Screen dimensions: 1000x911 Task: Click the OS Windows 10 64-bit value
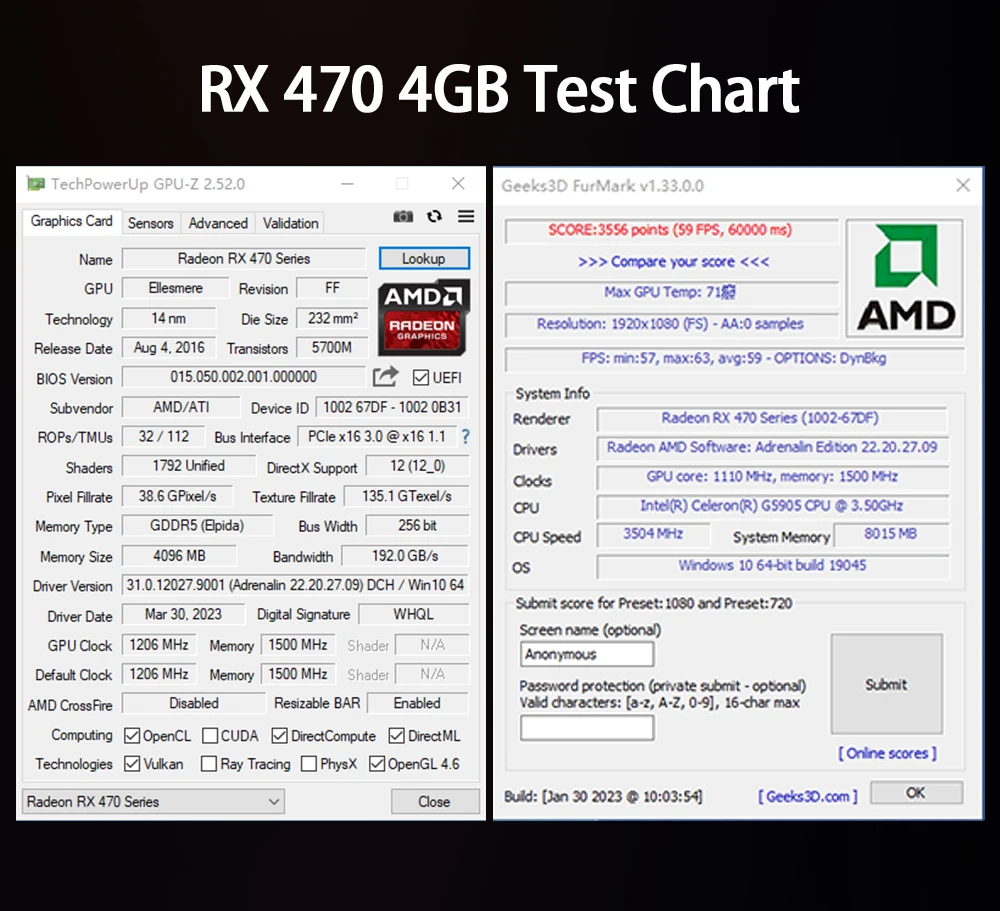point(771,566)
